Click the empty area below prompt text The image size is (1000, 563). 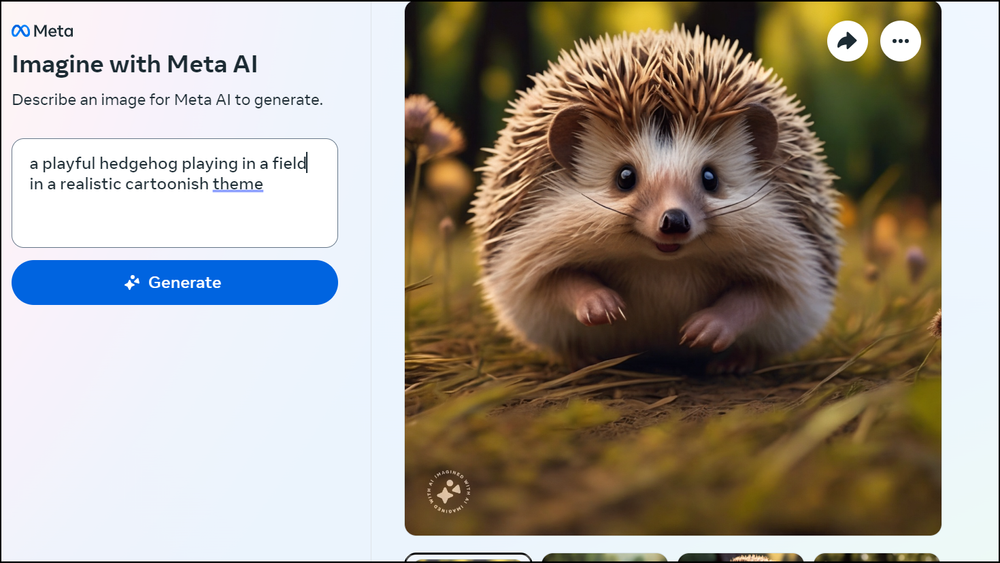coord(175,220)
